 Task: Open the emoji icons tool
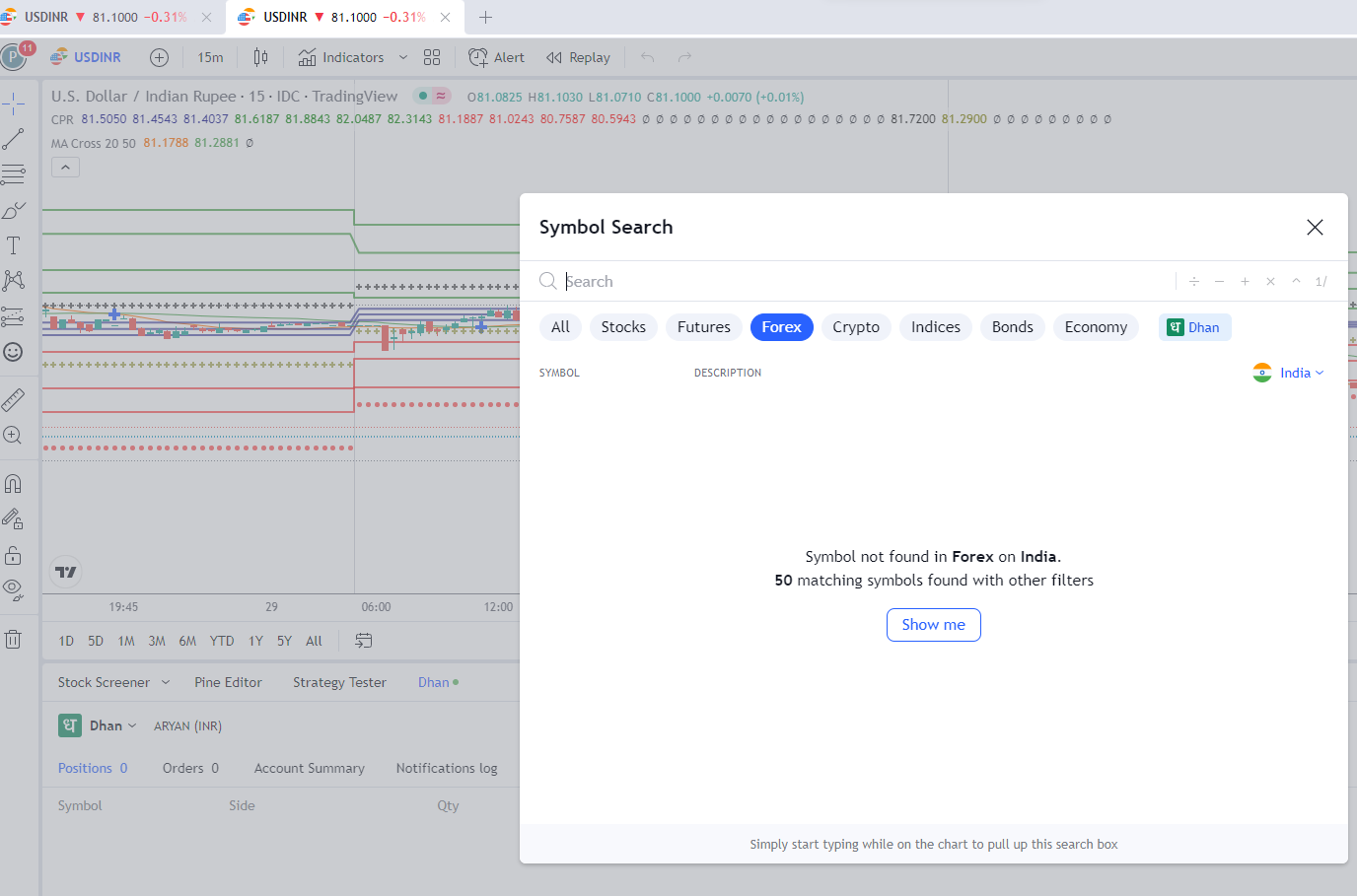13,352
